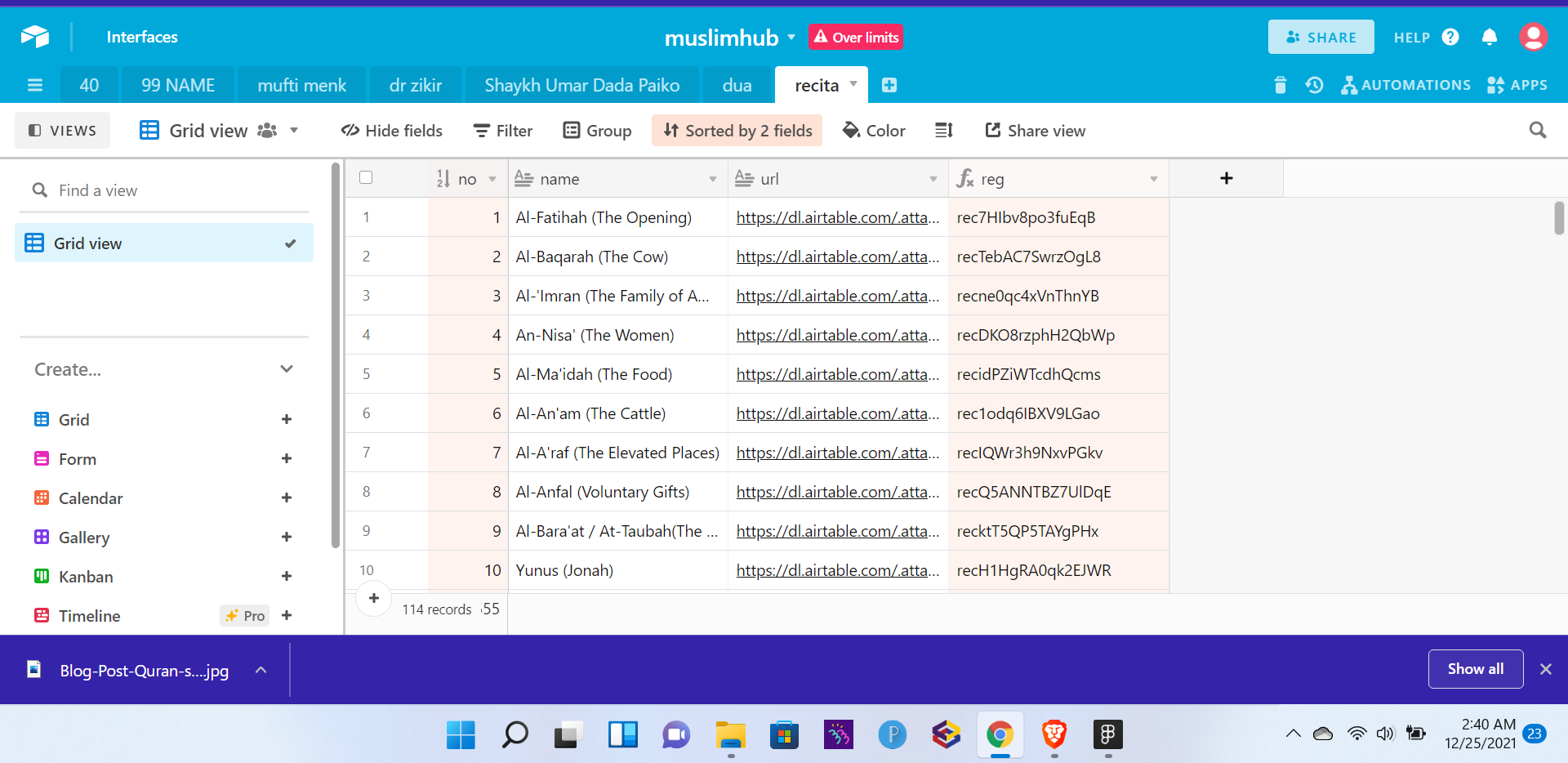Add a new table with plus icon
Viewport: 1568px width, 763px height.
[889, 85]
